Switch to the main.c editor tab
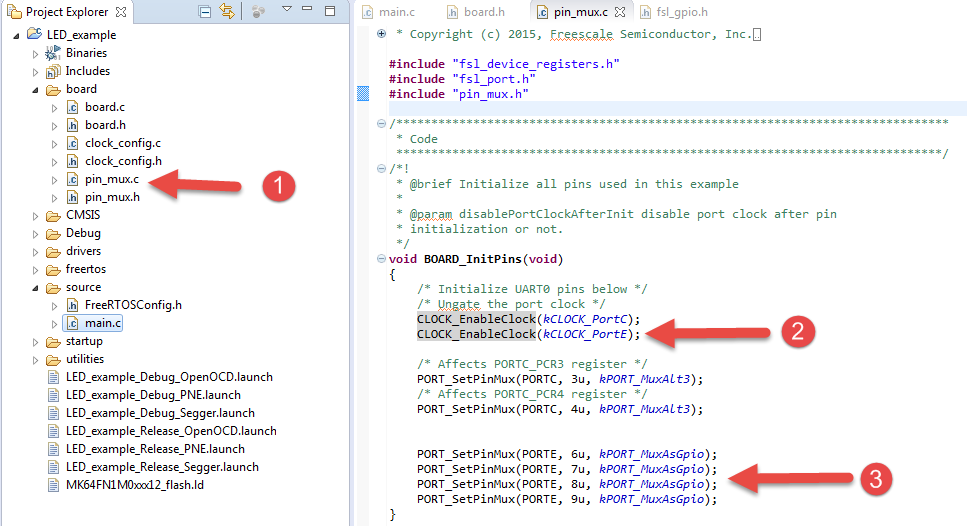Screen dimensions: 967x526 (389, 12)
